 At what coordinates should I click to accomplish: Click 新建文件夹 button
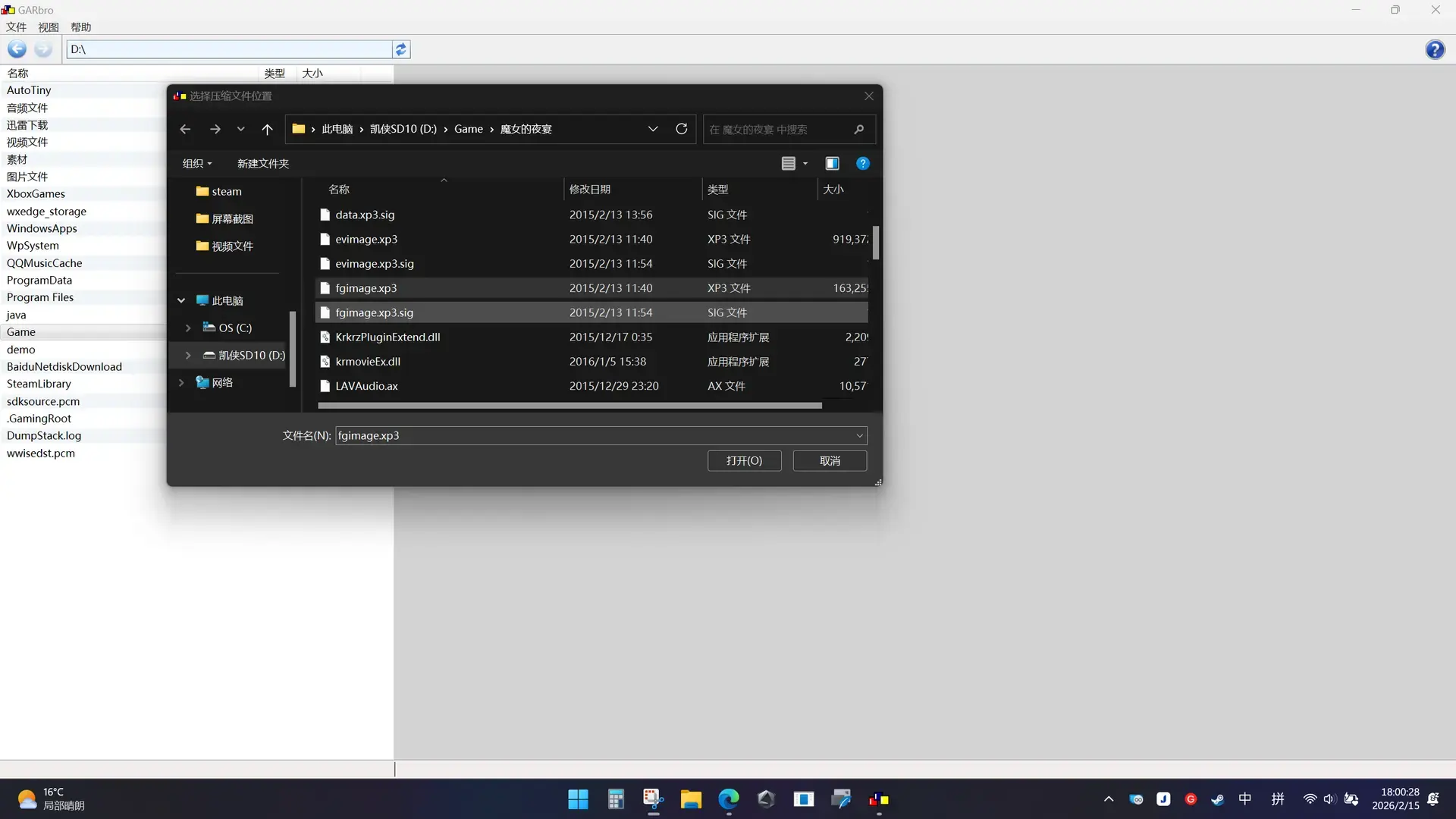coord(263,163)
